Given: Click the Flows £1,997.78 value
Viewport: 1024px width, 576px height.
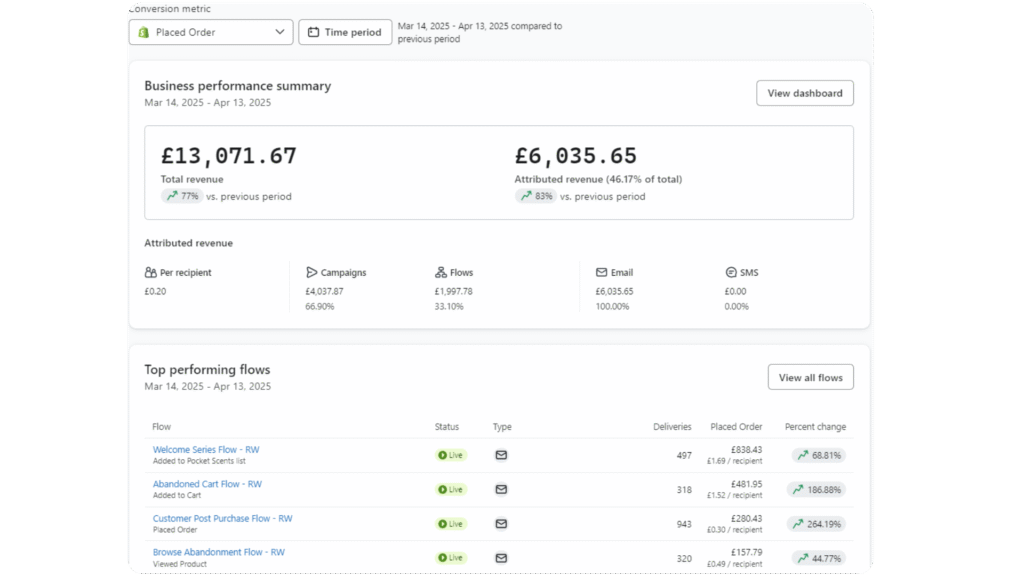Looking at the screenshot, I should (x=453, y=291).
